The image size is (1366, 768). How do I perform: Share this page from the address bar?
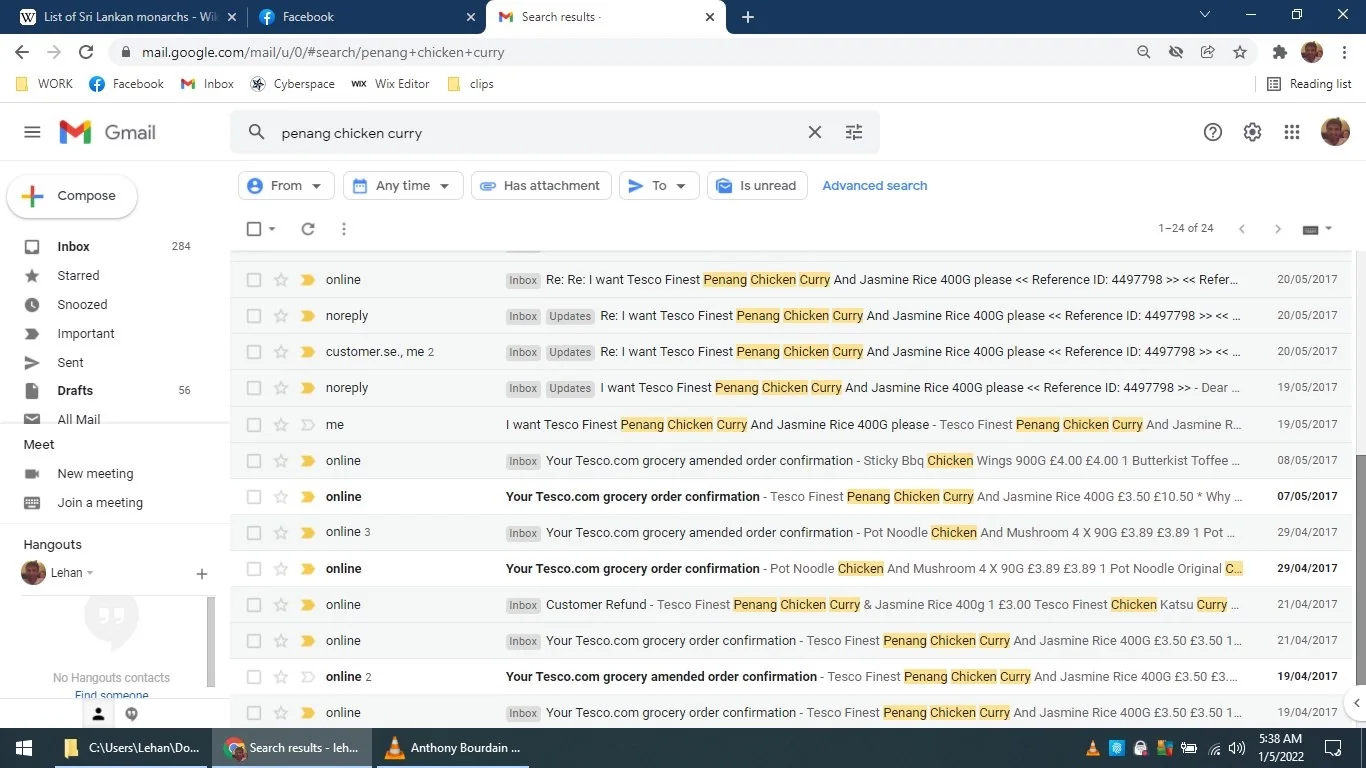point(1208,52)
